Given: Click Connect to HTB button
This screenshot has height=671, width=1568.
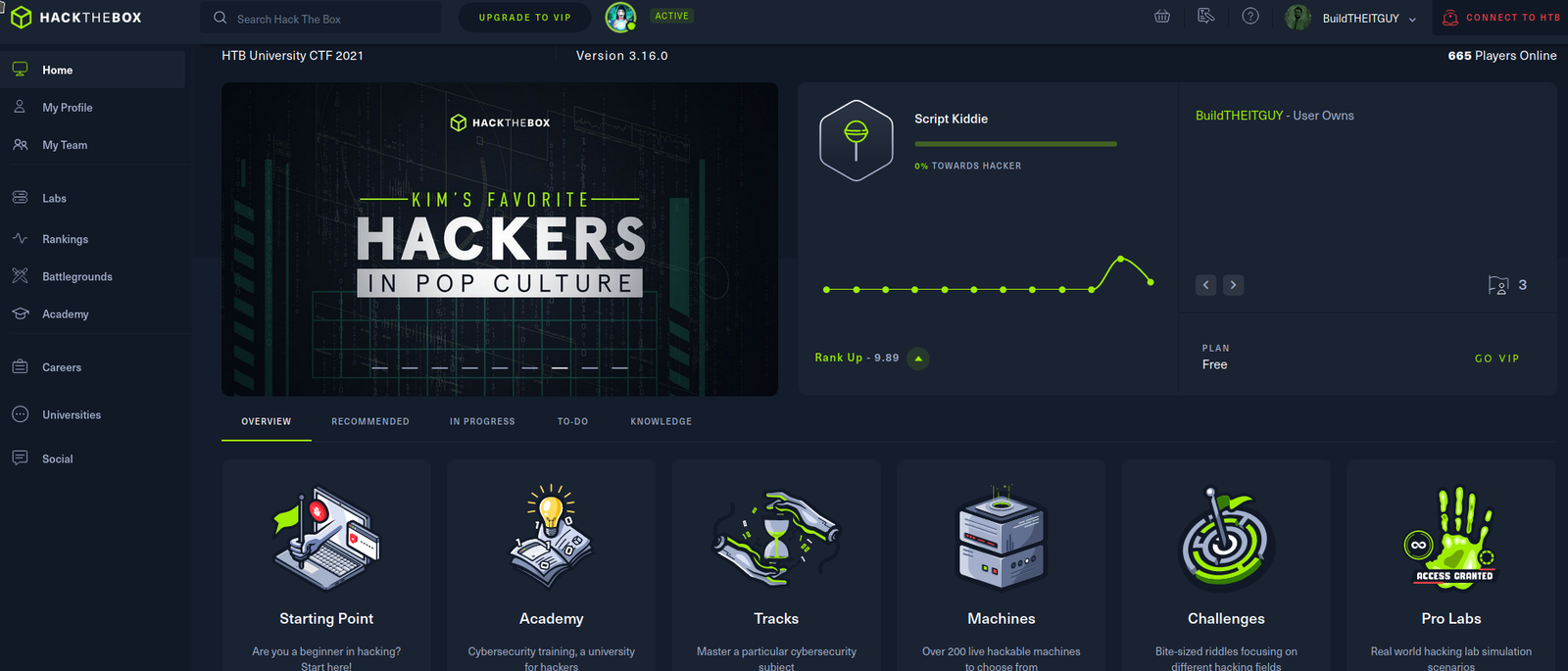Looking at the screenshot, I should pos(1500,18).
